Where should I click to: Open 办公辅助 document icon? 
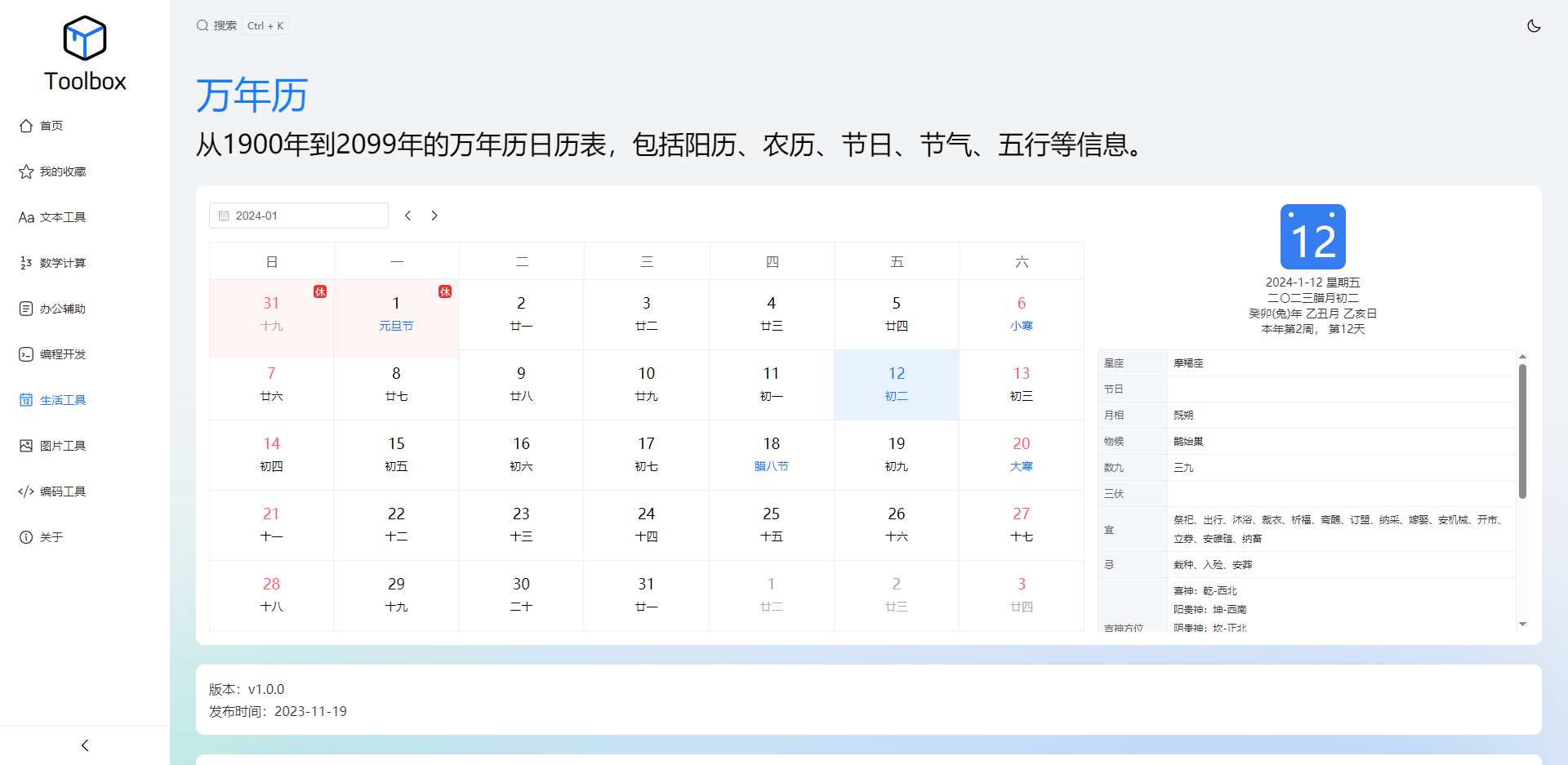[26, 309]
